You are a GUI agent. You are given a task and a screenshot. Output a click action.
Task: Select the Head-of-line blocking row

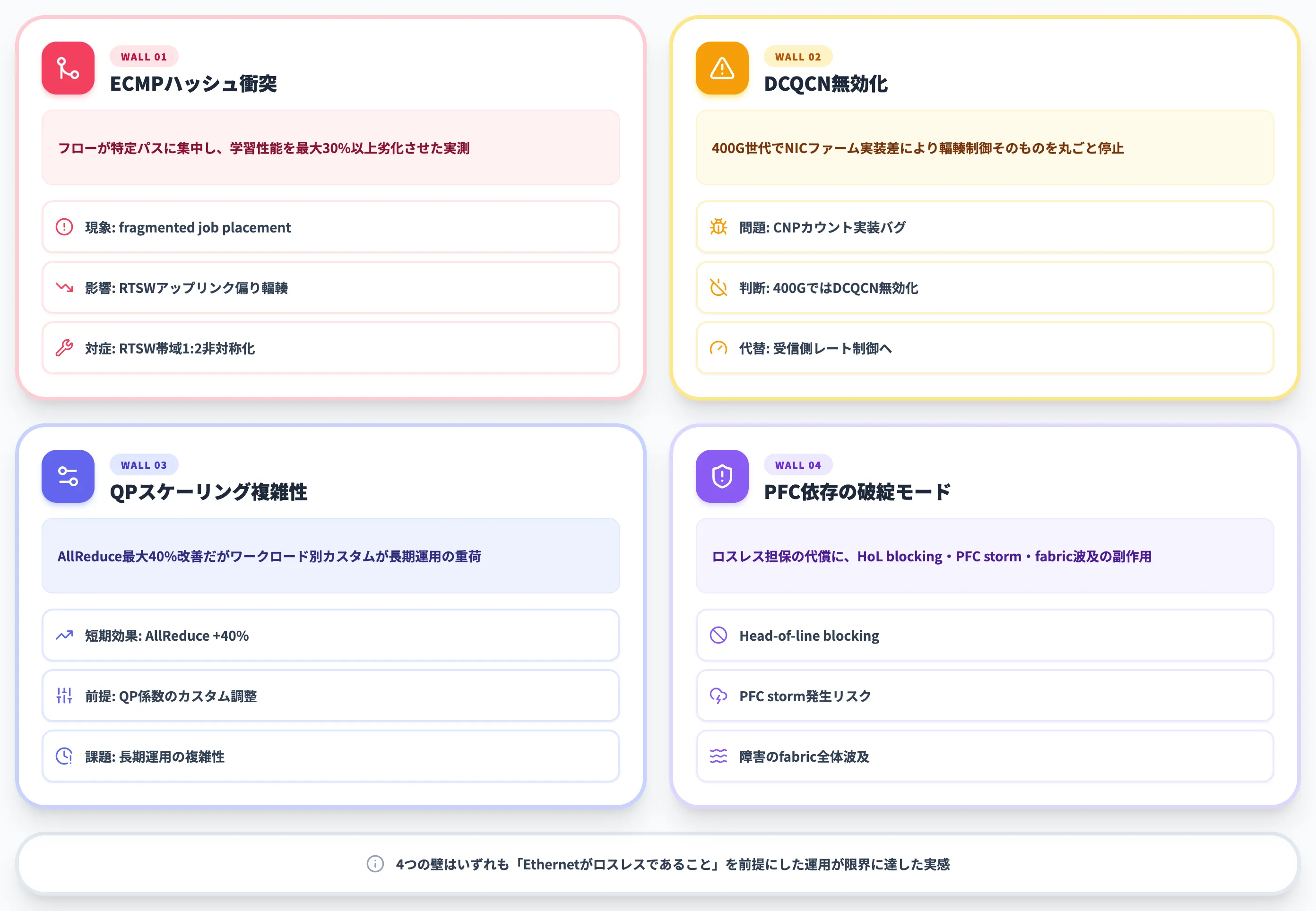[984, 636]
